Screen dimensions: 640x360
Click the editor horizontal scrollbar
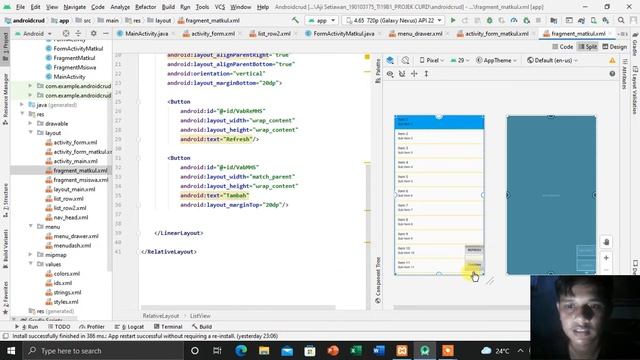click(238, 307)
